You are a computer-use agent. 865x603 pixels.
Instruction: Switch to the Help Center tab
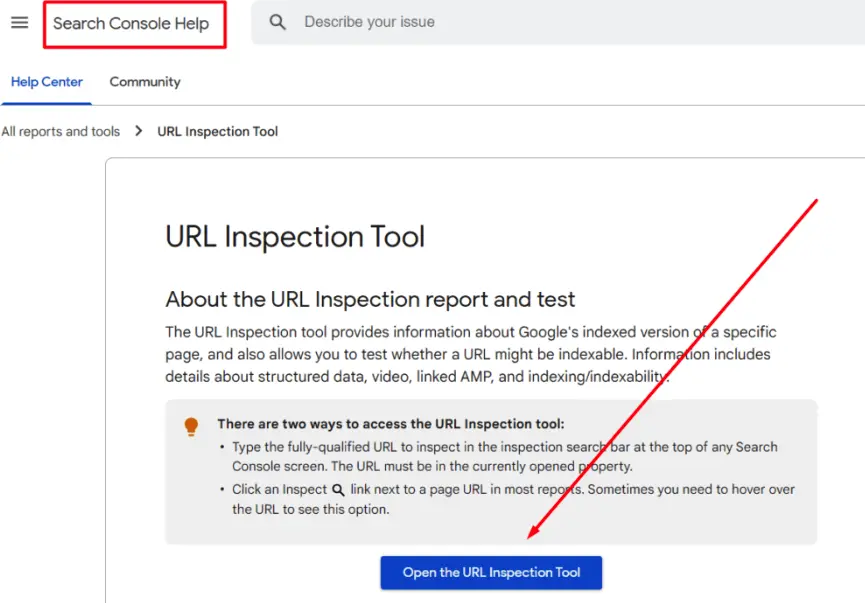(47, 82)
